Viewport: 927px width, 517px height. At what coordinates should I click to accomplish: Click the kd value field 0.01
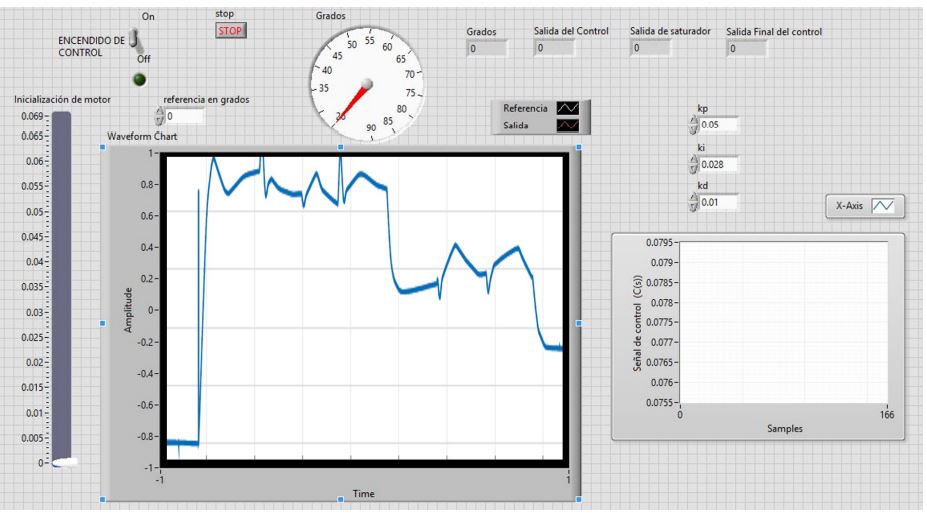(718, 202)
